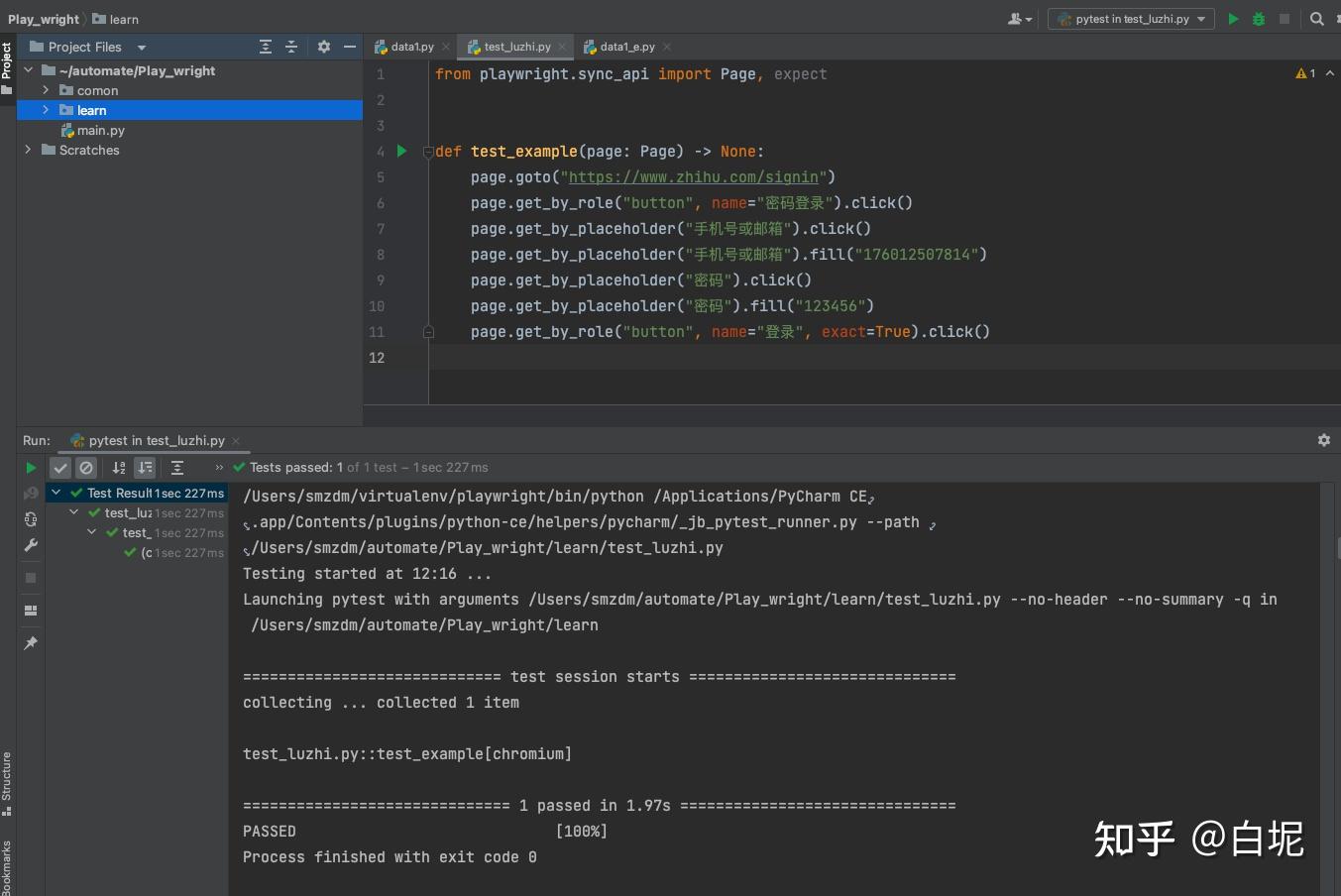Run the pytest configuration from top toolbar

(1233, 19)
